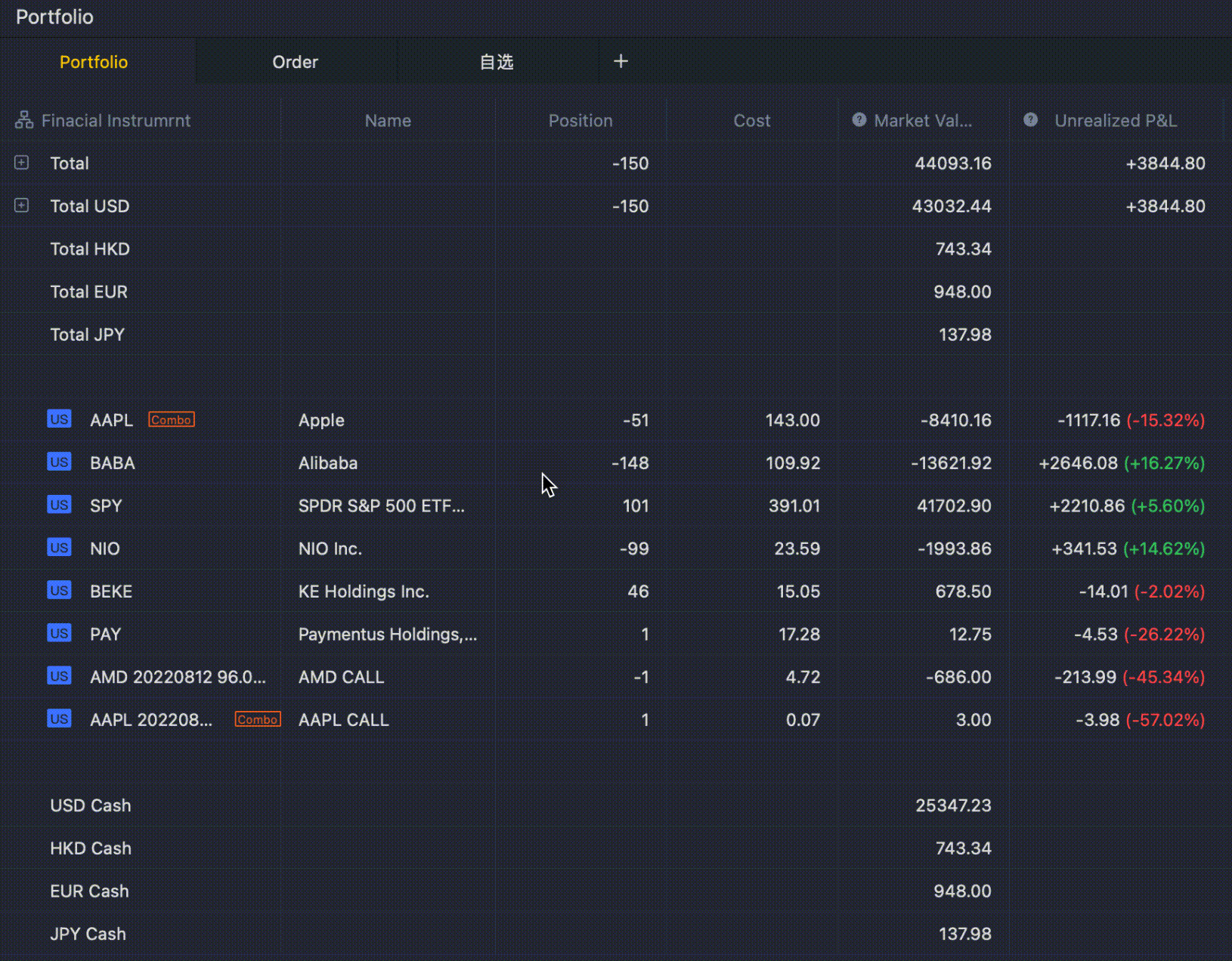Click the Market Value help icon
The width and height of the screenshot is (1232, 961).
tap(859, 120)
